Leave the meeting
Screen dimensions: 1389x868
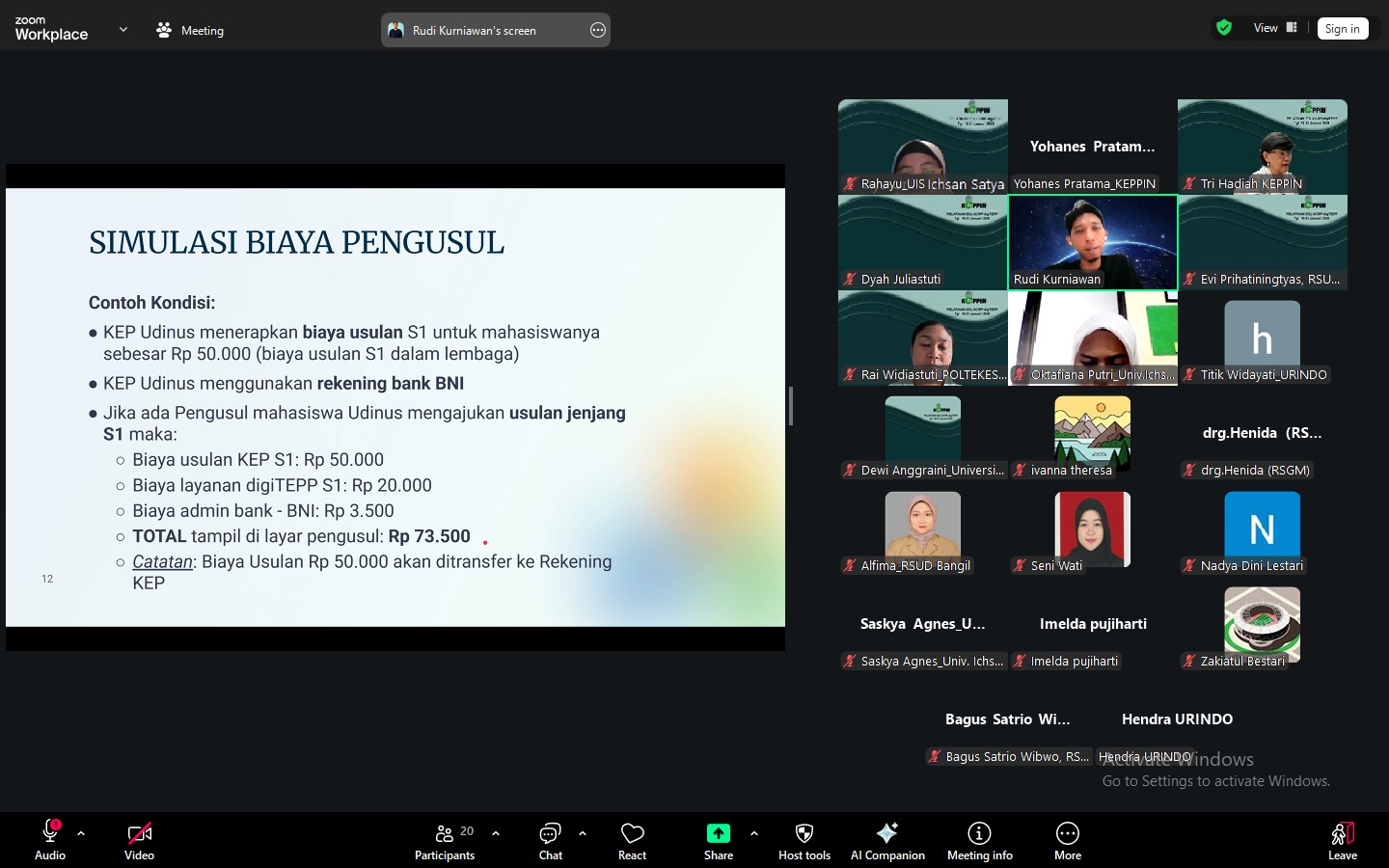point(1342,840)
